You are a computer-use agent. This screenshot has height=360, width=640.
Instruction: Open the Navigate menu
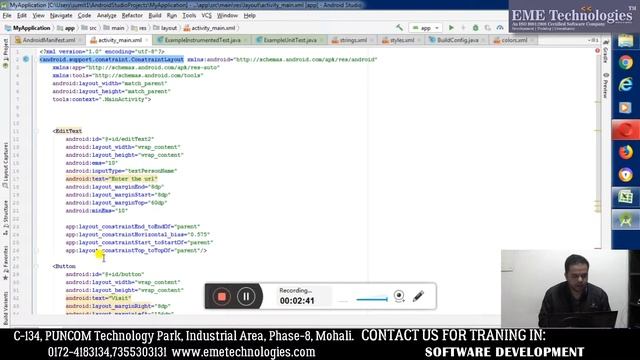point(61,16)
